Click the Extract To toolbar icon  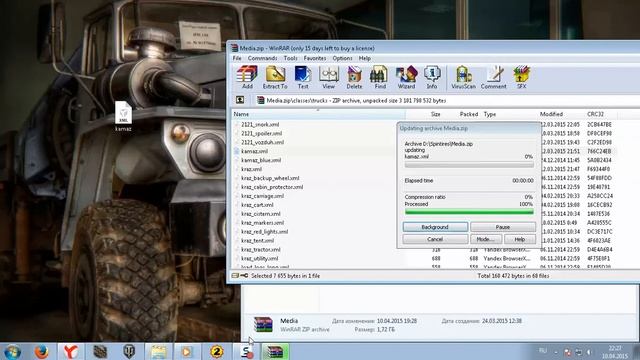[275, 77]
